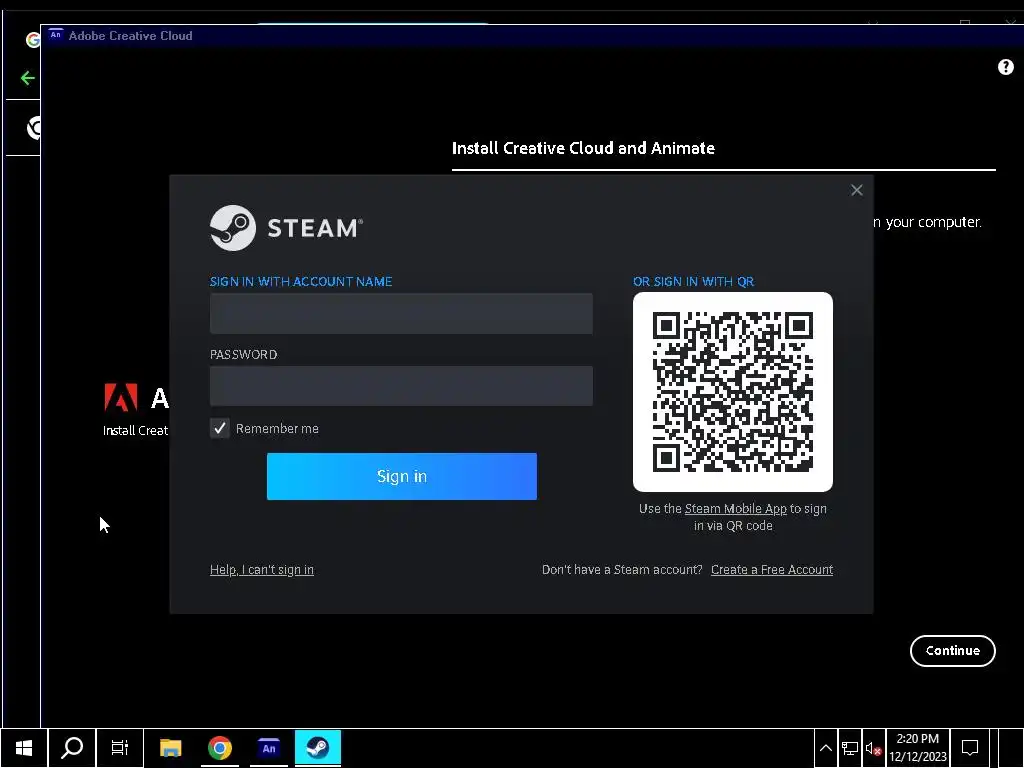
Task: Click the green back arrow in browser
Action: (x=27, y=78)
